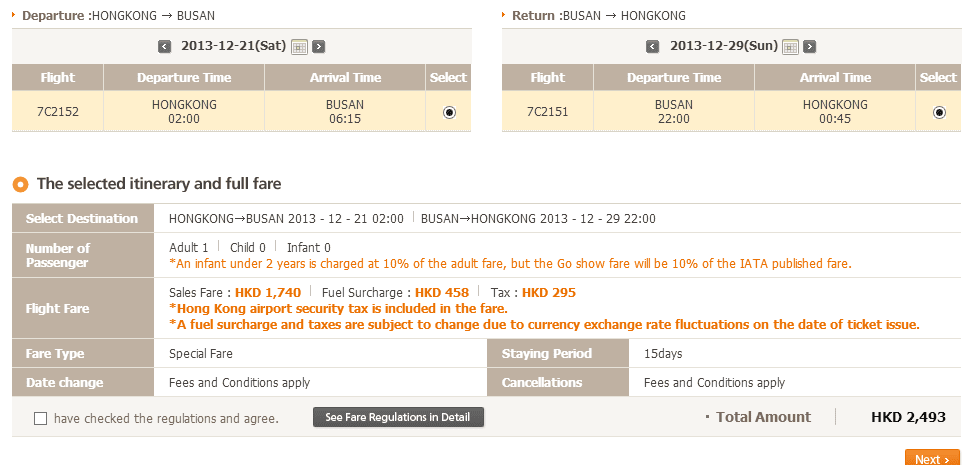Go to next day after 2013-12-29
Image resolution: width=967 pixels, height=465 pixels.
pos(809,46)
